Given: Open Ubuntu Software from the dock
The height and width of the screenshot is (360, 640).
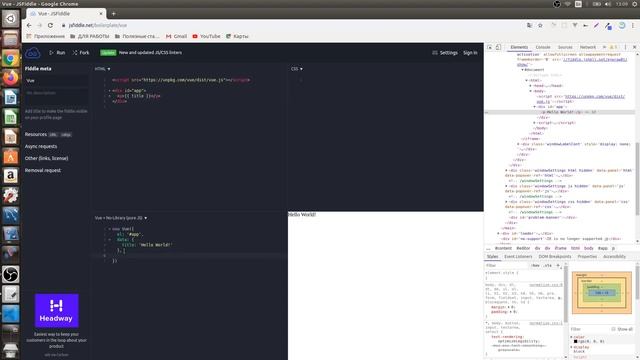Looking at the screenshot, I should pos(11,156).
